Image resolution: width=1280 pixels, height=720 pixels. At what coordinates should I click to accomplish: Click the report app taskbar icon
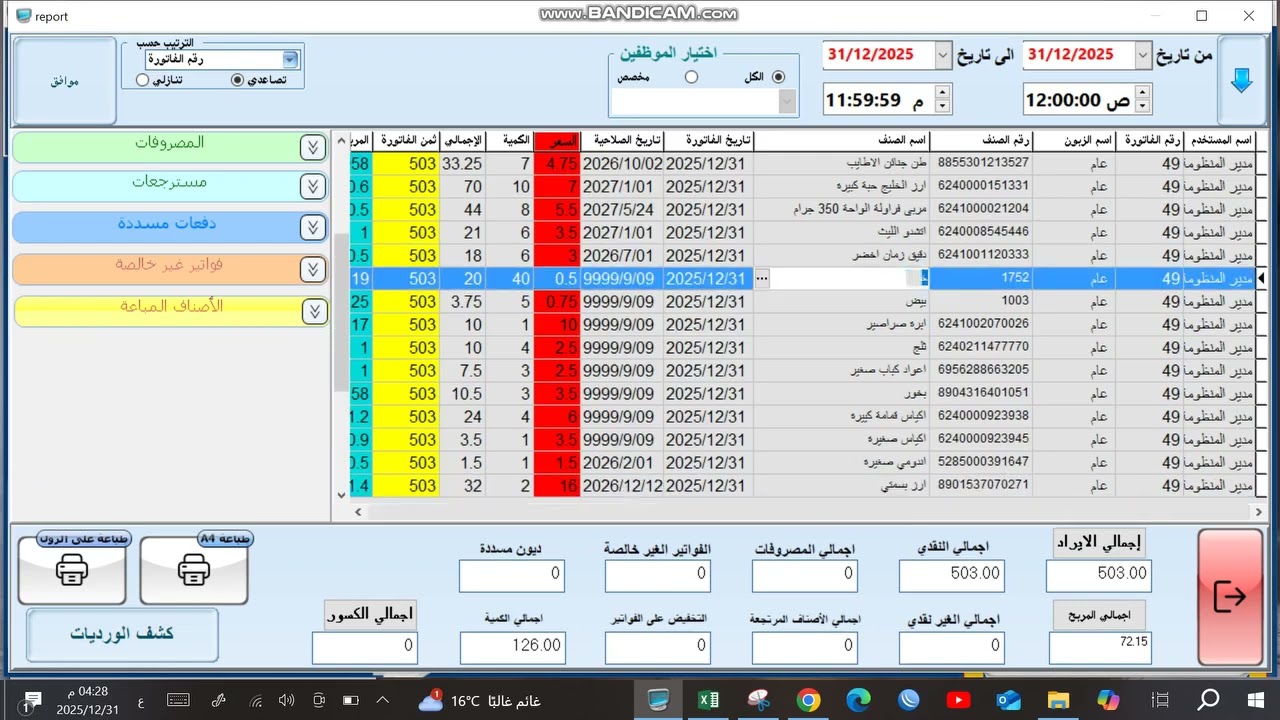[659, 700]
